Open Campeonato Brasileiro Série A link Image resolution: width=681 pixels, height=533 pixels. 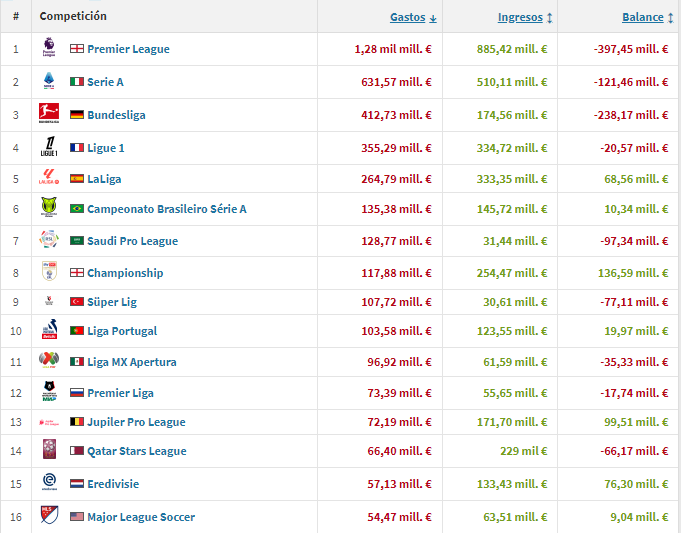(167, 209)
